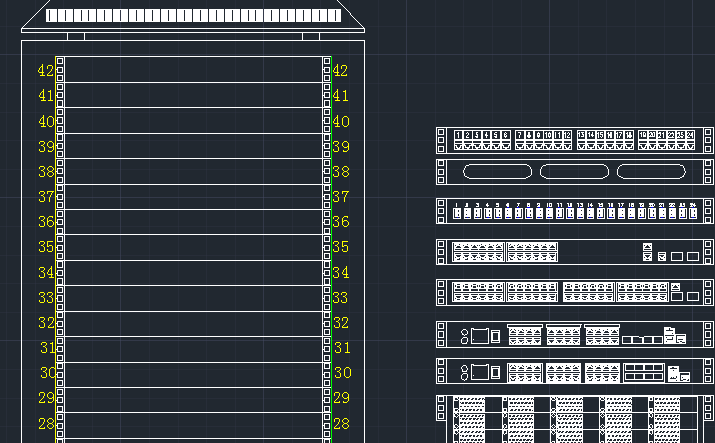The height and width of the screenshot is (443, 715).
Task: Pick the 24-port fiber panel with small numbered ports
Action: [575, 211]
